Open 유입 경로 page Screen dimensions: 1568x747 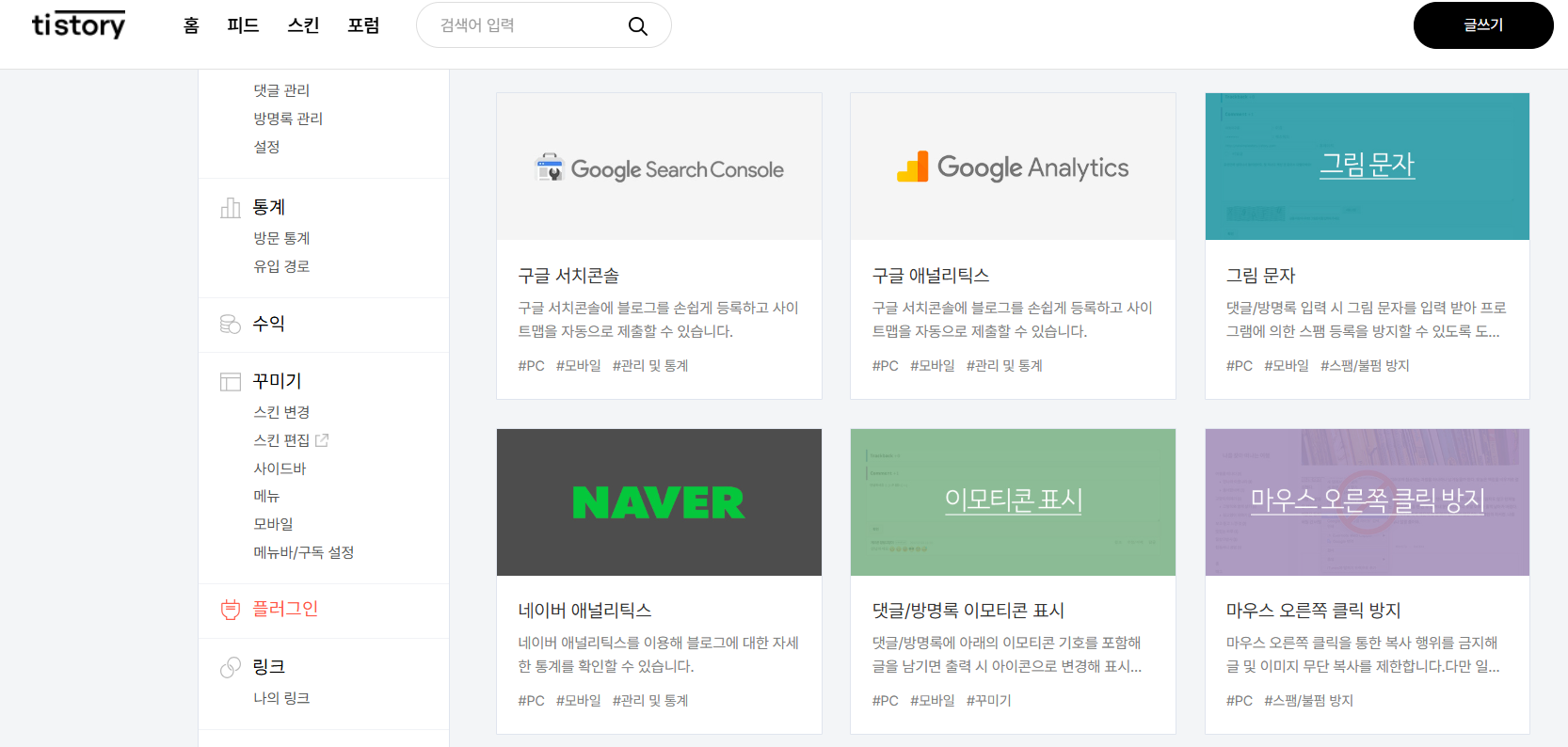click(281, 266)
